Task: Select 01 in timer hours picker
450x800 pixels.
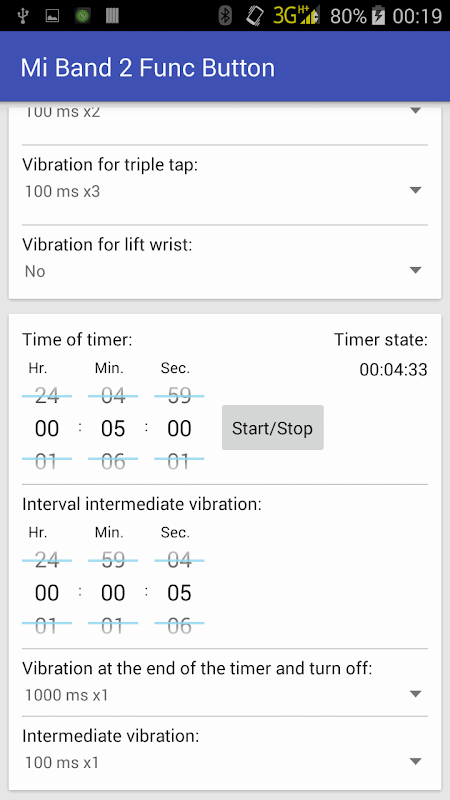Action: pos(46,462)
